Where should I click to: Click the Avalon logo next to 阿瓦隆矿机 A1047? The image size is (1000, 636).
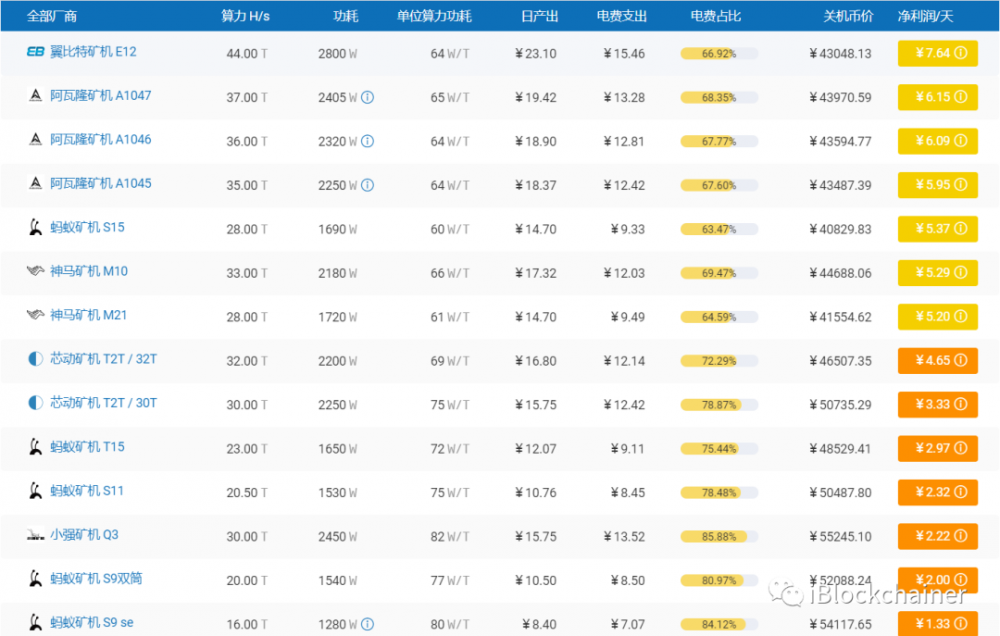coord(35,96)
